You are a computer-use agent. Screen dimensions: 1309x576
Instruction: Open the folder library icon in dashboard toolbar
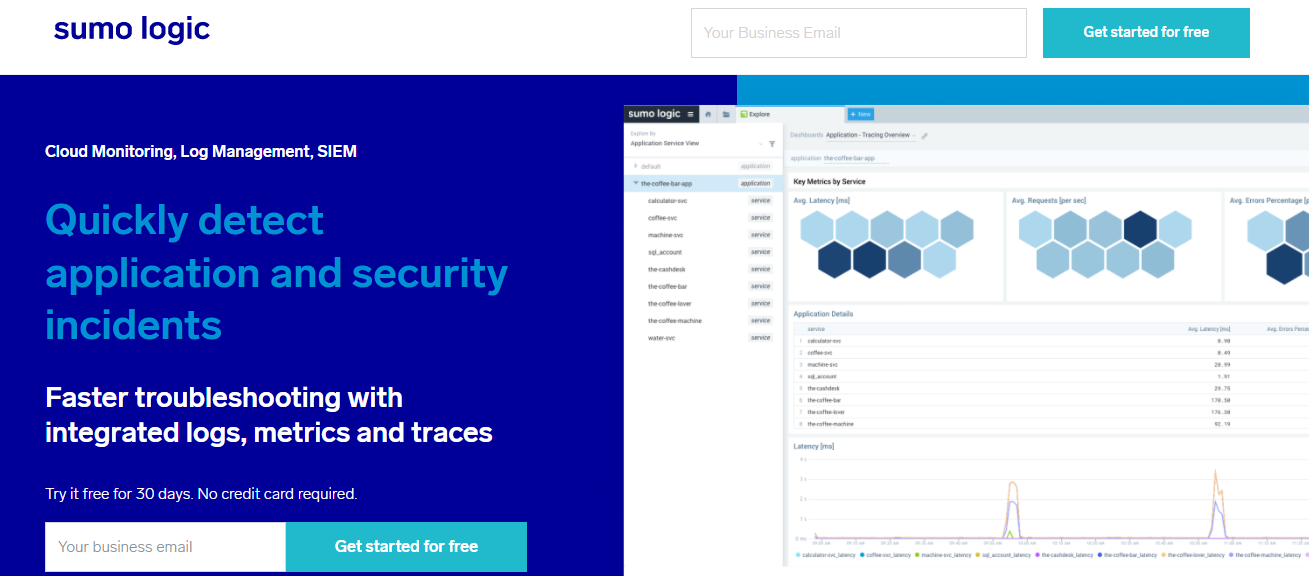pyautogui.click(x=726, y=114)
